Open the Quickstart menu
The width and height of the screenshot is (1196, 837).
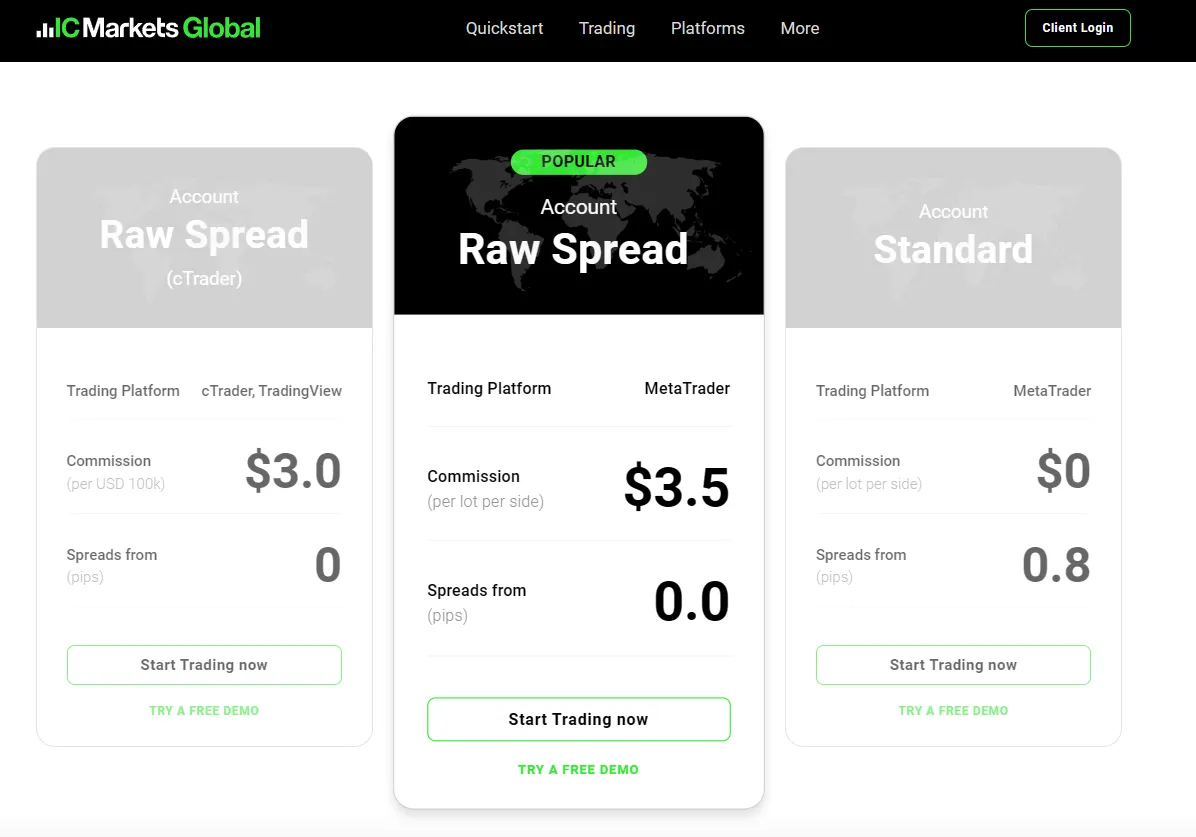tap(504, 28)
